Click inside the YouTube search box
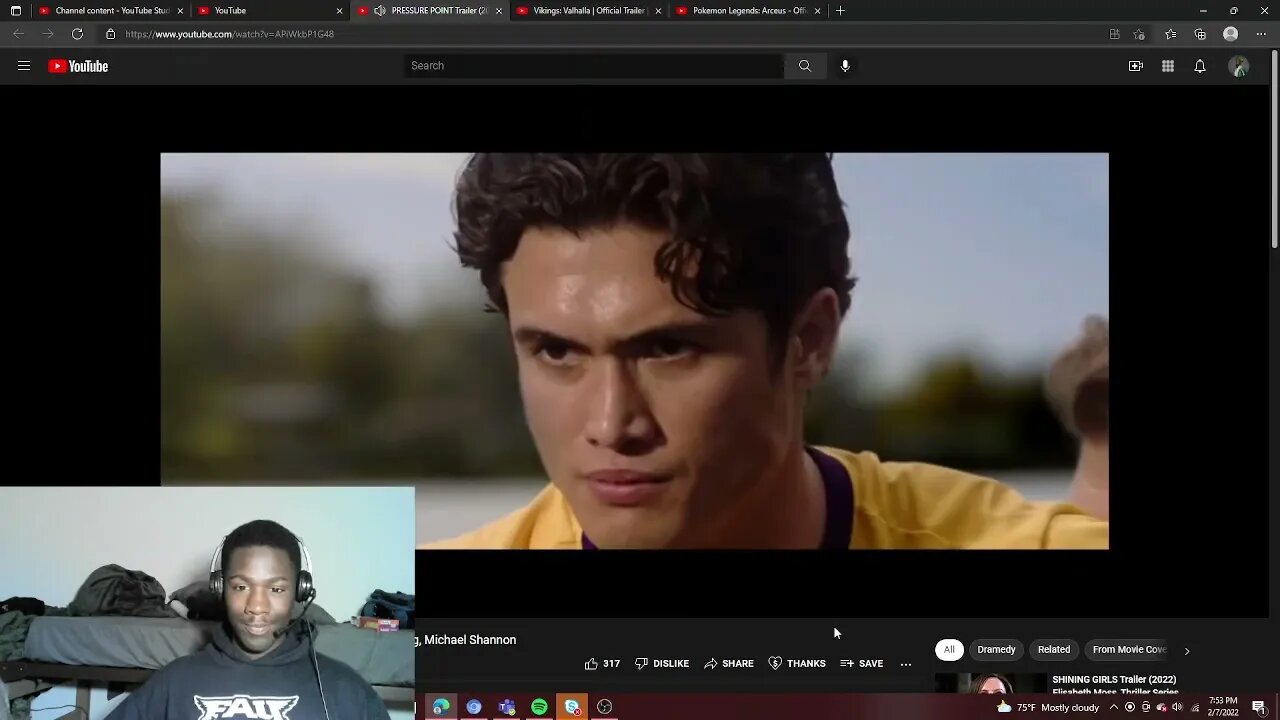The image size is (1280, 720). pyautogui.click(x=594, y=66)
